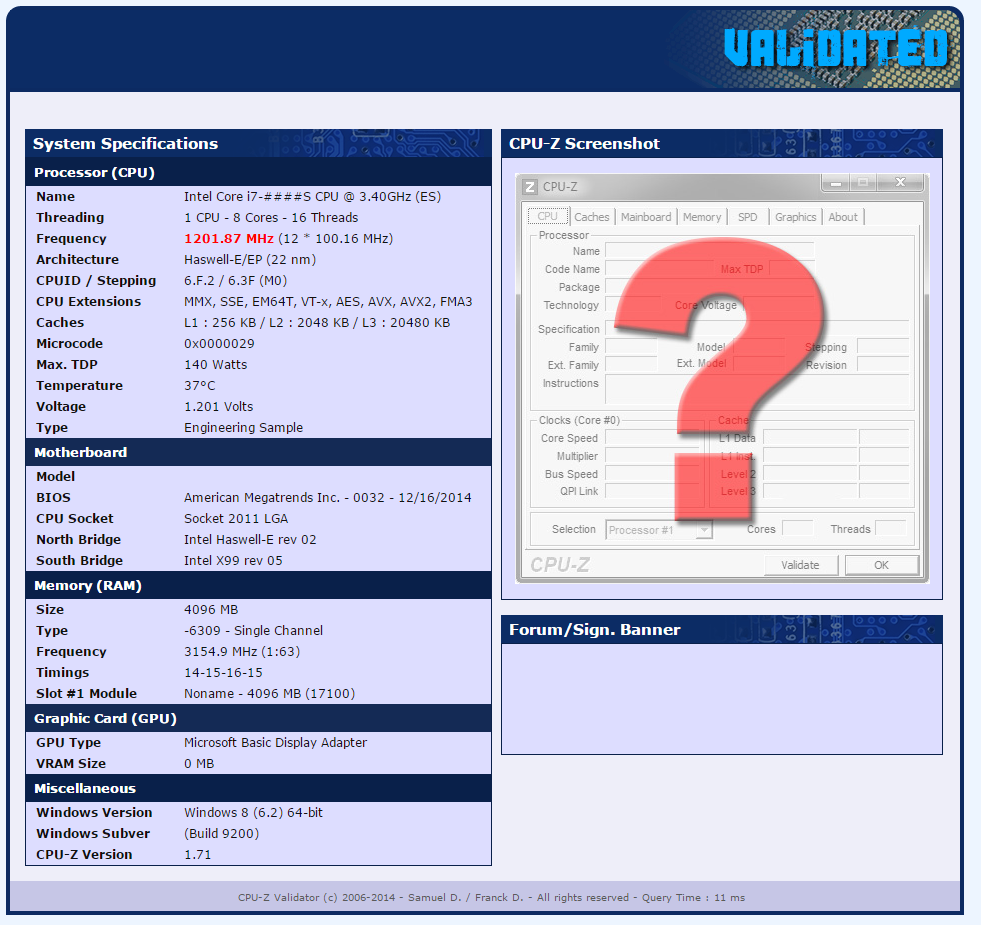Open the CPU tab in CPU-Z
This screenshot has height=925, width=981.
click(547, 217)
